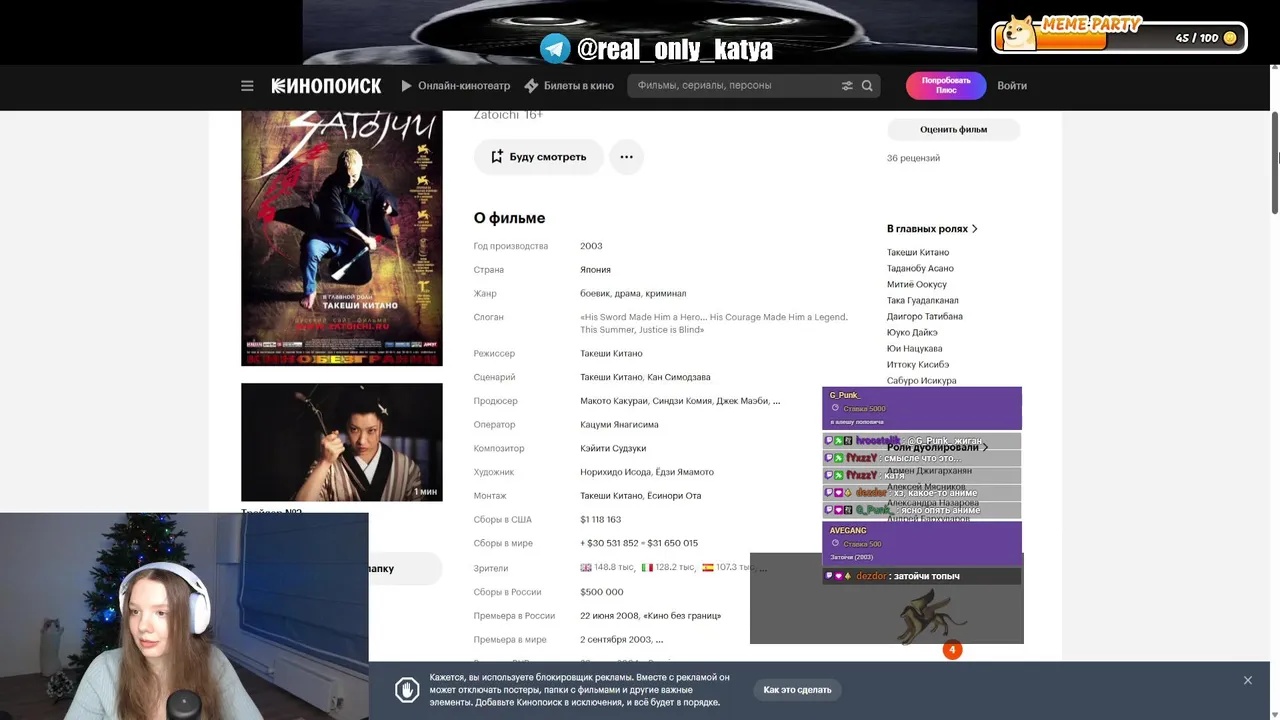Select Сборы в России value $500 000
The height and width of the screenshot is (720, 1280).
pos(601,592)
